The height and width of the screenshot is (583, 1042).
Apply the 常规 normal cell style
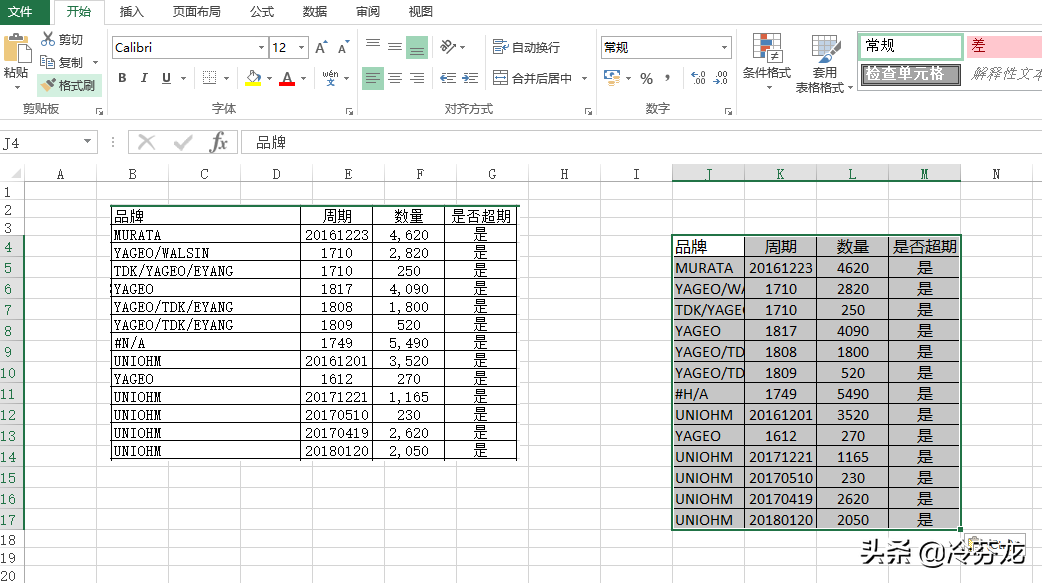[910, 46]
